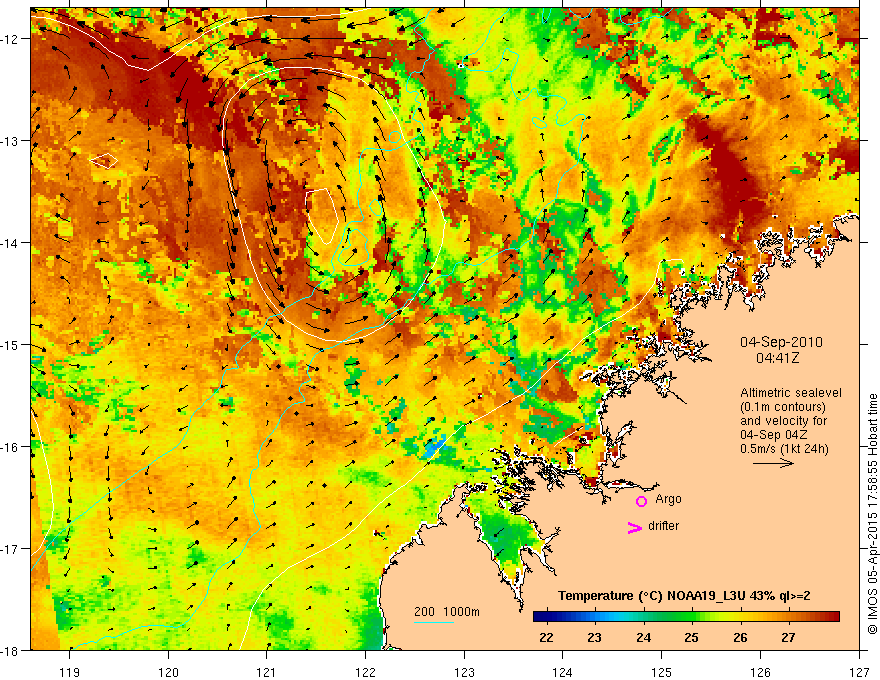Image resolution: width=880 pixels, height=680 pixels.
Task: Click the 'Temperature (°C) NOAA19_L3U 43% ql>=2' title
Action: [684, 596]
